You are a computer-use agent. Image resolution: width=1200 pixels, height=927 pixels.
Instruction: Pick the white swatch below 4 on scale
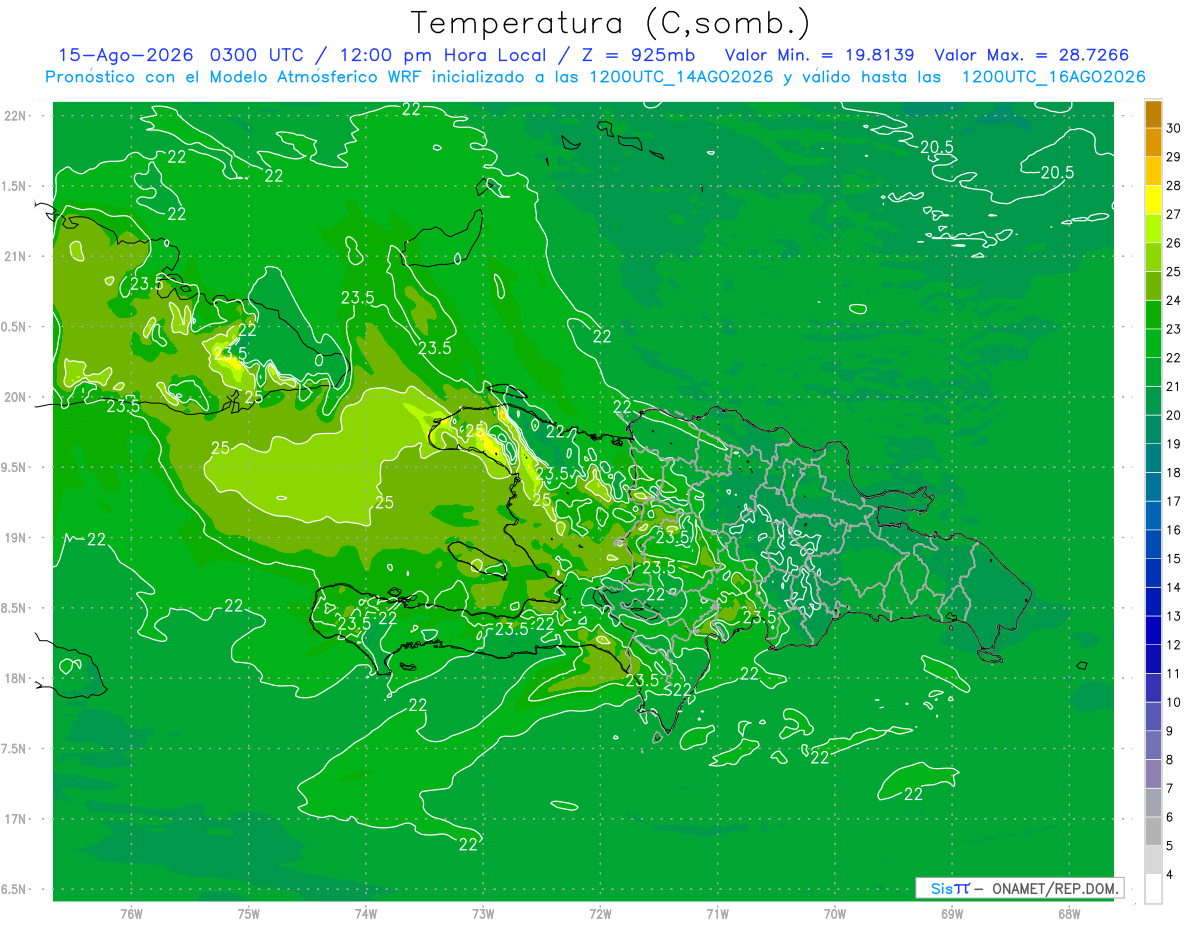click(1153, 889)
